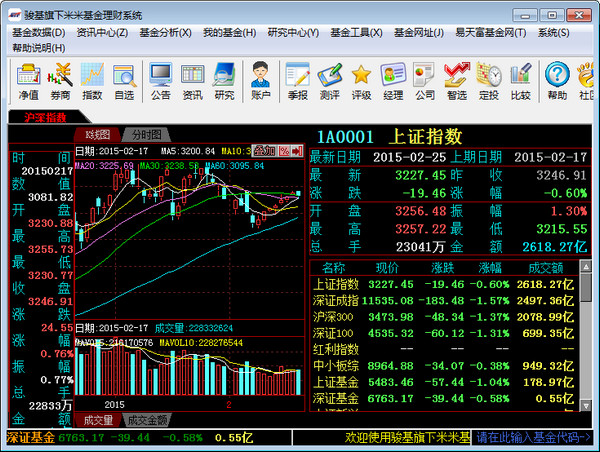
Task: Open the 净值 net value toolbar icon
Action: pos(29,82)
